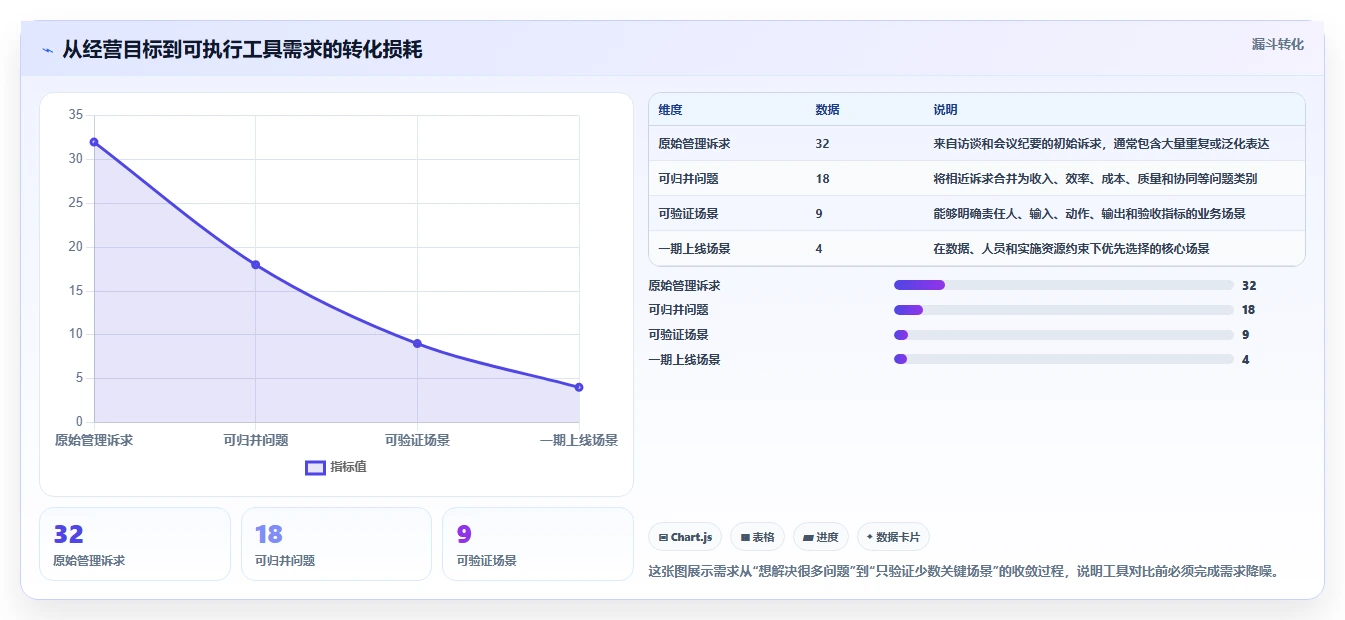Click the 说明 column header
The width and height of the screenshot is (1345, 620).
tap(945, 109)
